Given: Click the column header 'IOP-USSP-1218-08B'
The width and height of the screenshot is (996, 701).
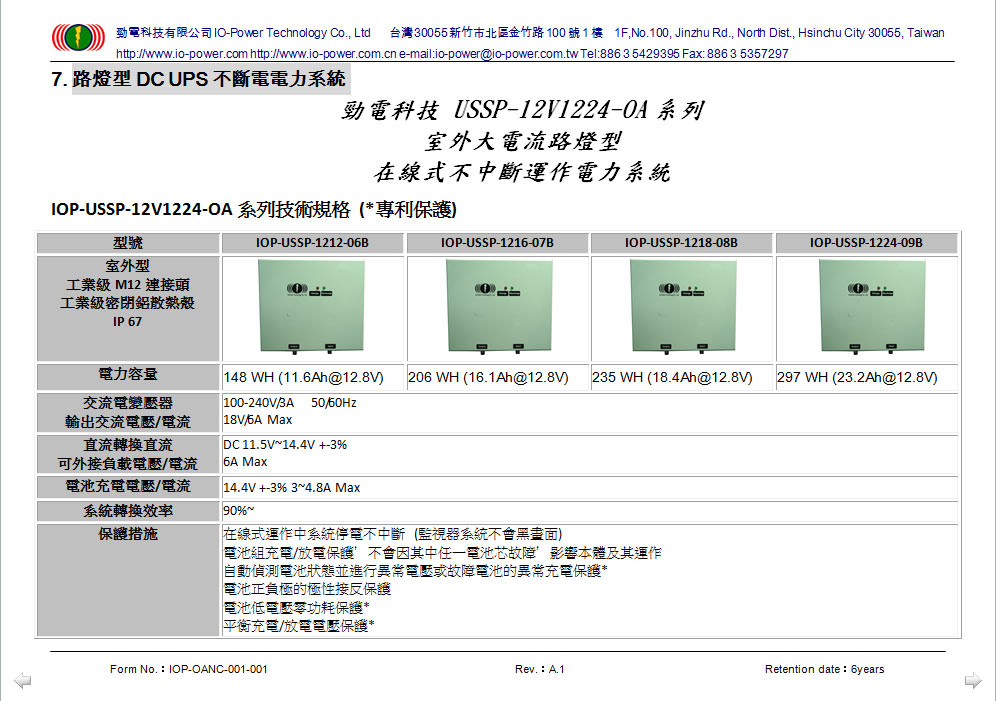Looking at the screenshot, I should pyautogui.click(x=681, y=243).
